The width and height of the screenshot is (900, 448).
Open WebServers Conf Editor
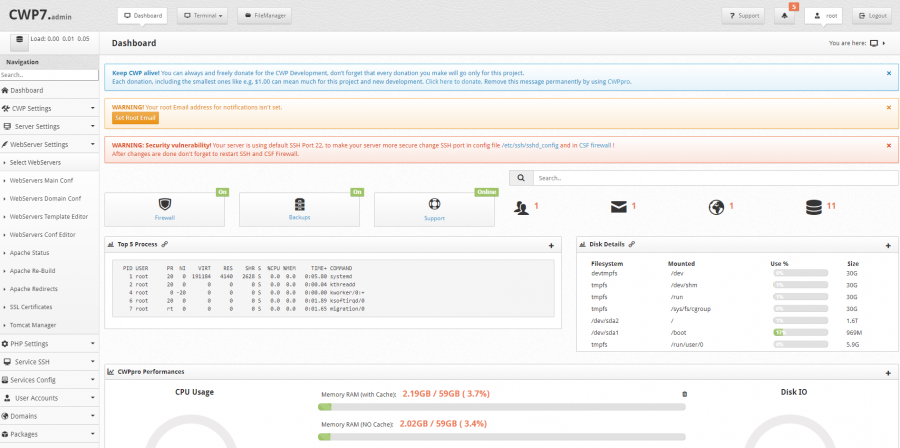click(49, 235)
